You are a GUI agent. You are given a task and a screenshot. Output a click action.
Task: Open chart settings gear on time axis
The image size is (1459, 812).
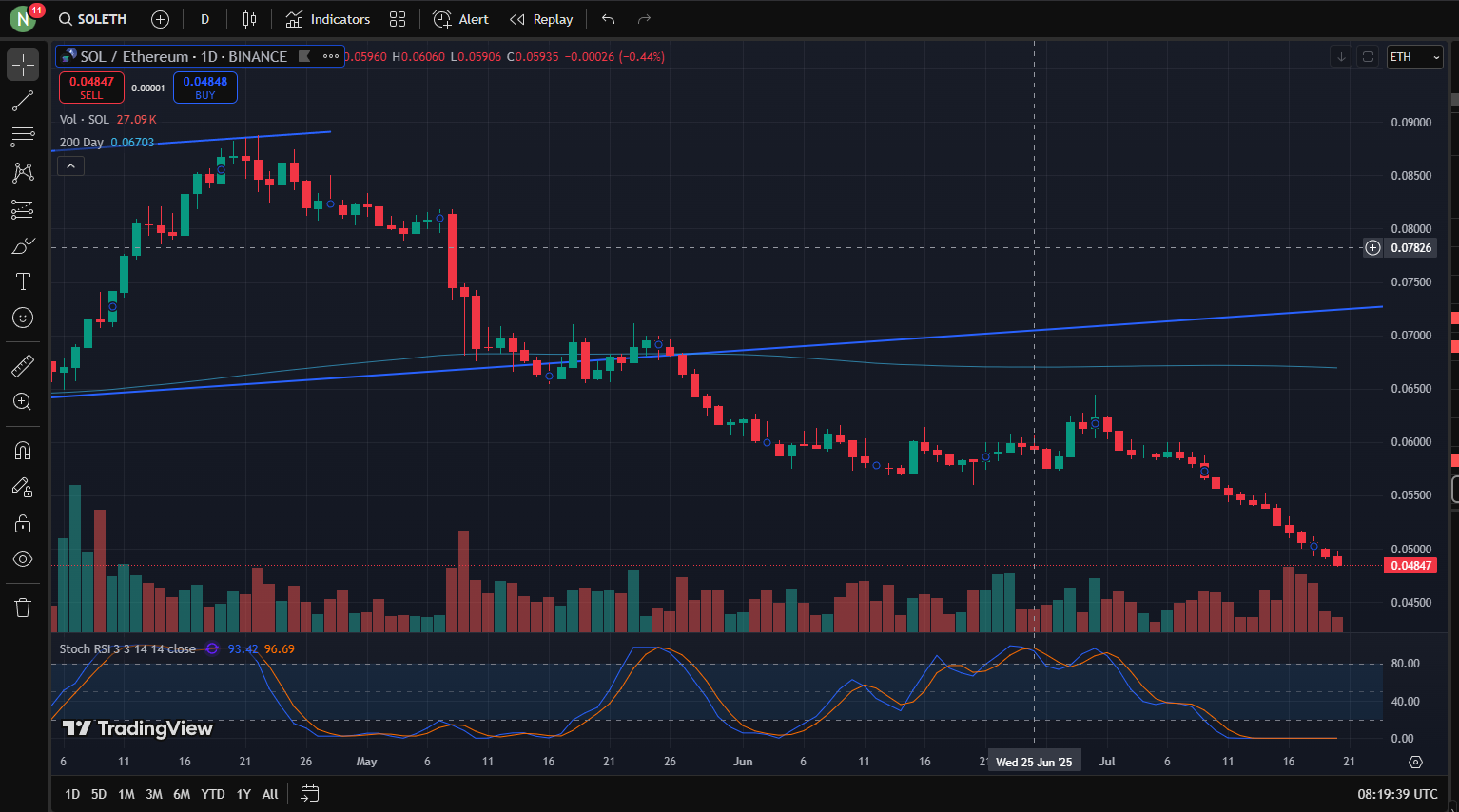tap(1415, 762)
